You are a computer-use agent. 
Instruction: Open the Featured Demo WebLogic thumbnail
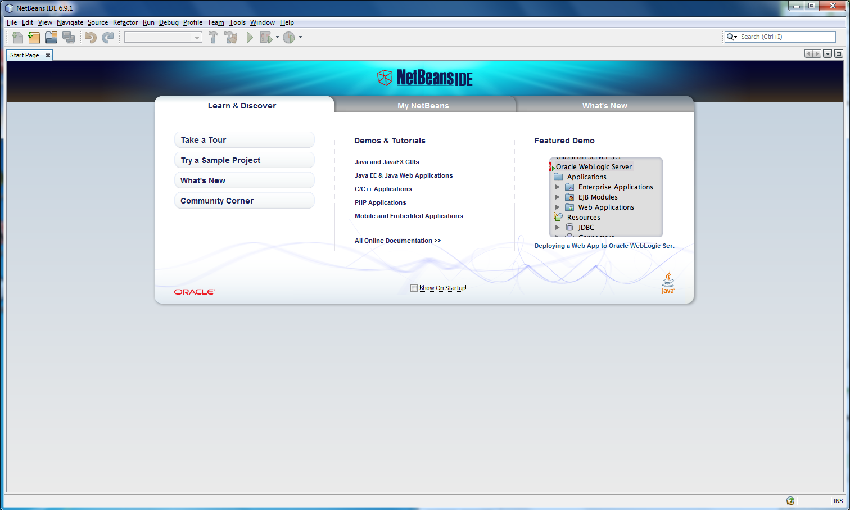[605, 197]
